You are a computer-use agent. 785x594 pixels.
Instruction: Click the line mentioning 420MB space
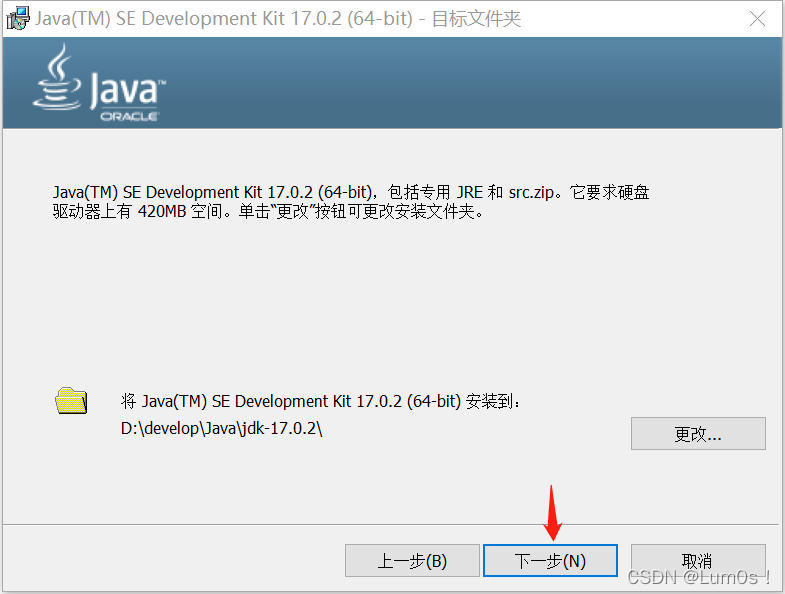(x=268, y=211)
